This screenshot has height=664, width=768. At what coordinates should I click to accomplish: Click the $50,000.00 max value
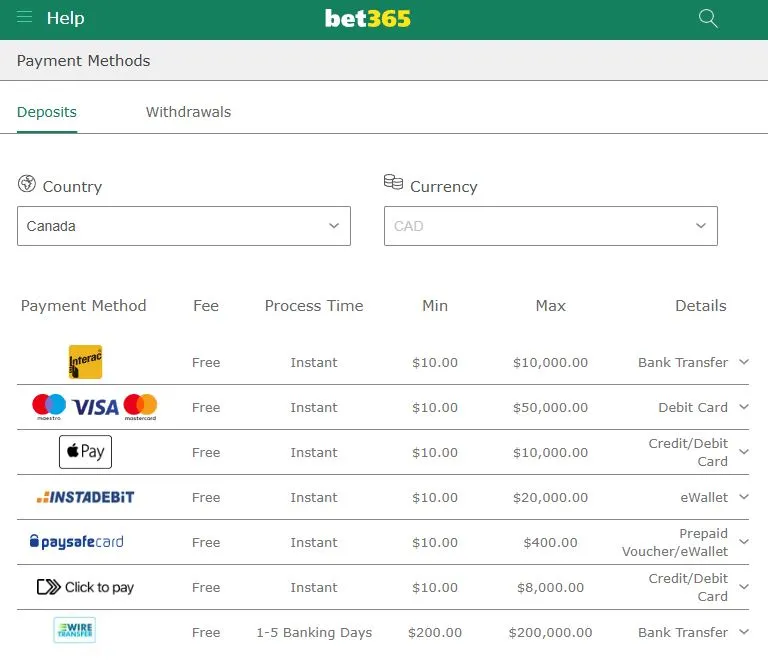pos(551,407)
